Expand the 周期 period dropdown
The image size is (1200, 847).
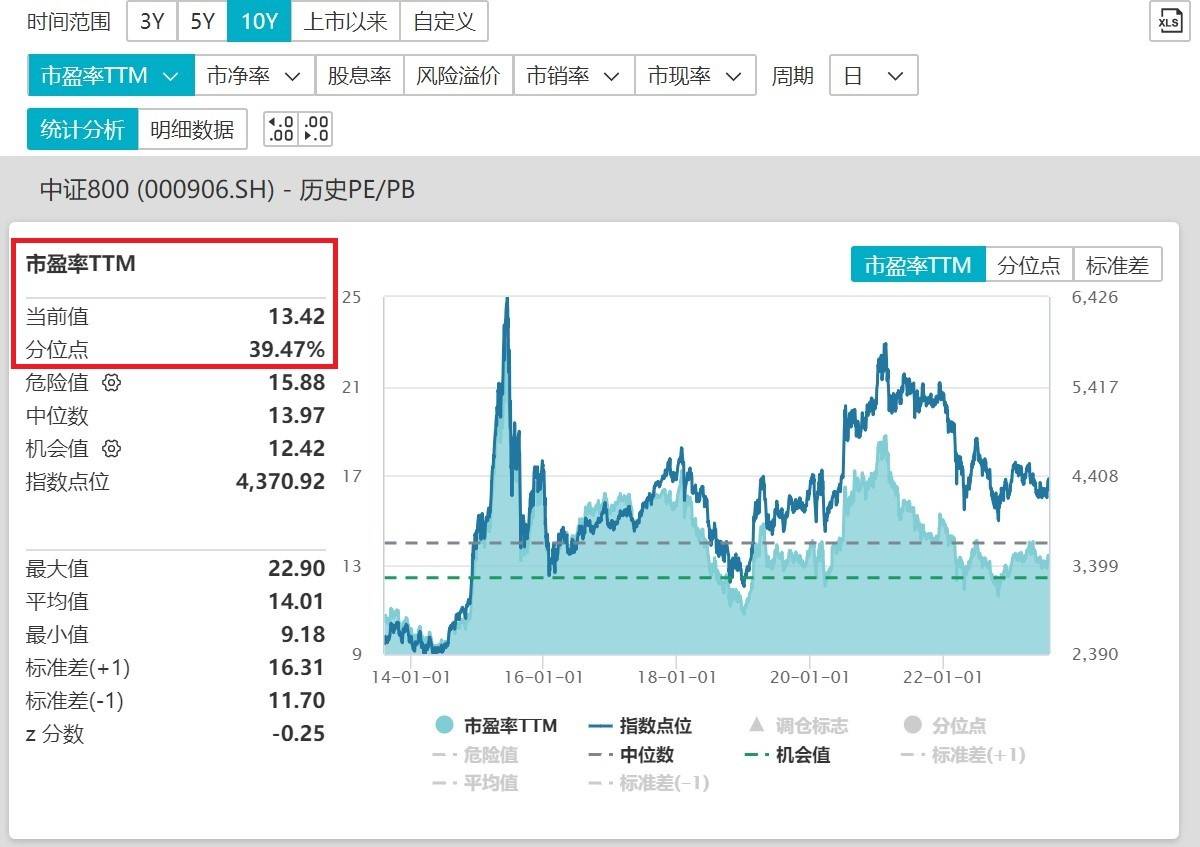[x=873, y=76]
